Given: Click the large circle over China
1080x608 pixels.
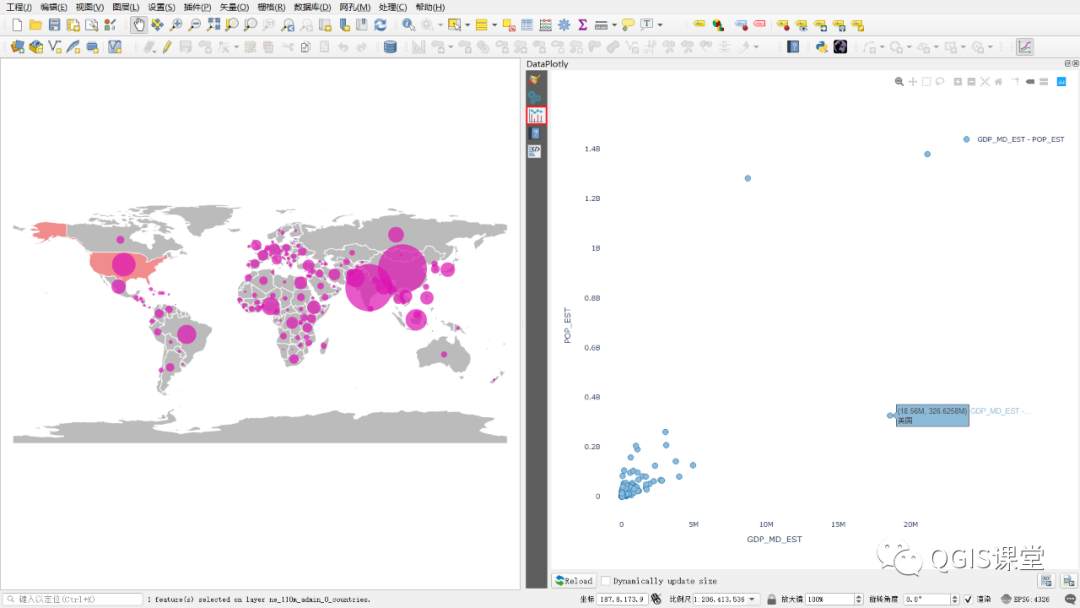Looking at the screenshot, I should point(402,268).
